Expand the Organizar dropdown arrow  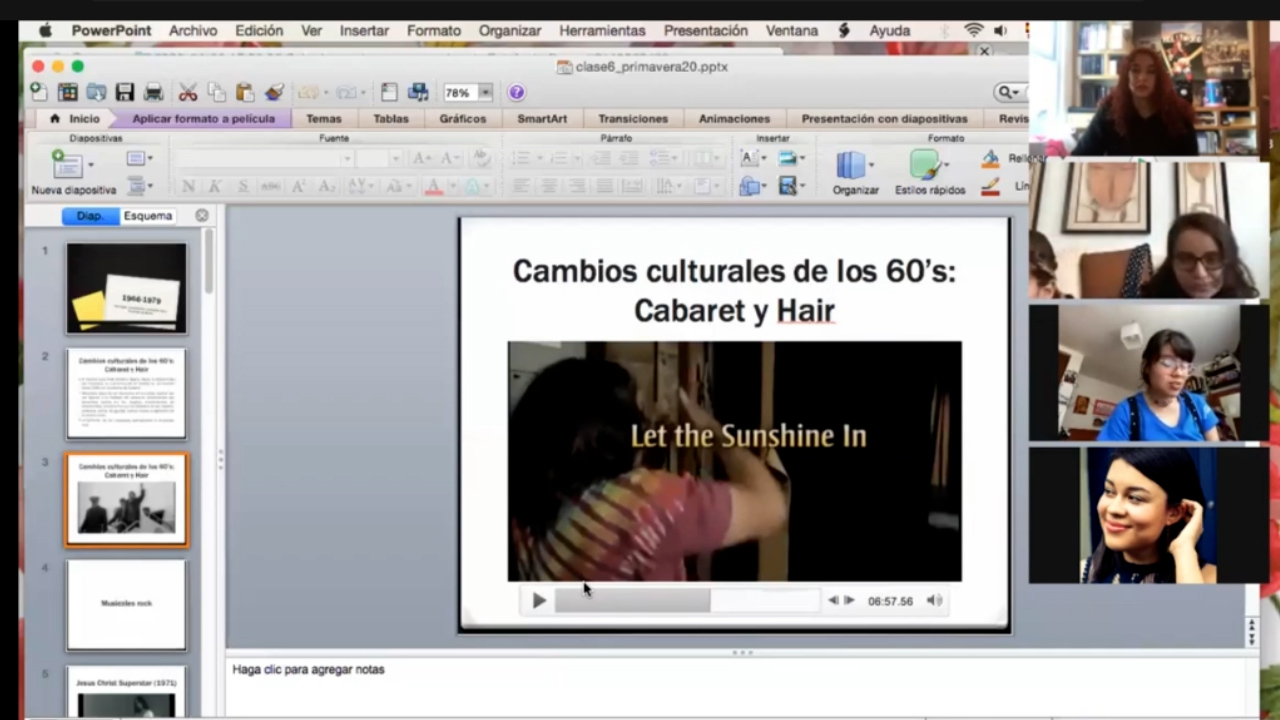[872, 165]
